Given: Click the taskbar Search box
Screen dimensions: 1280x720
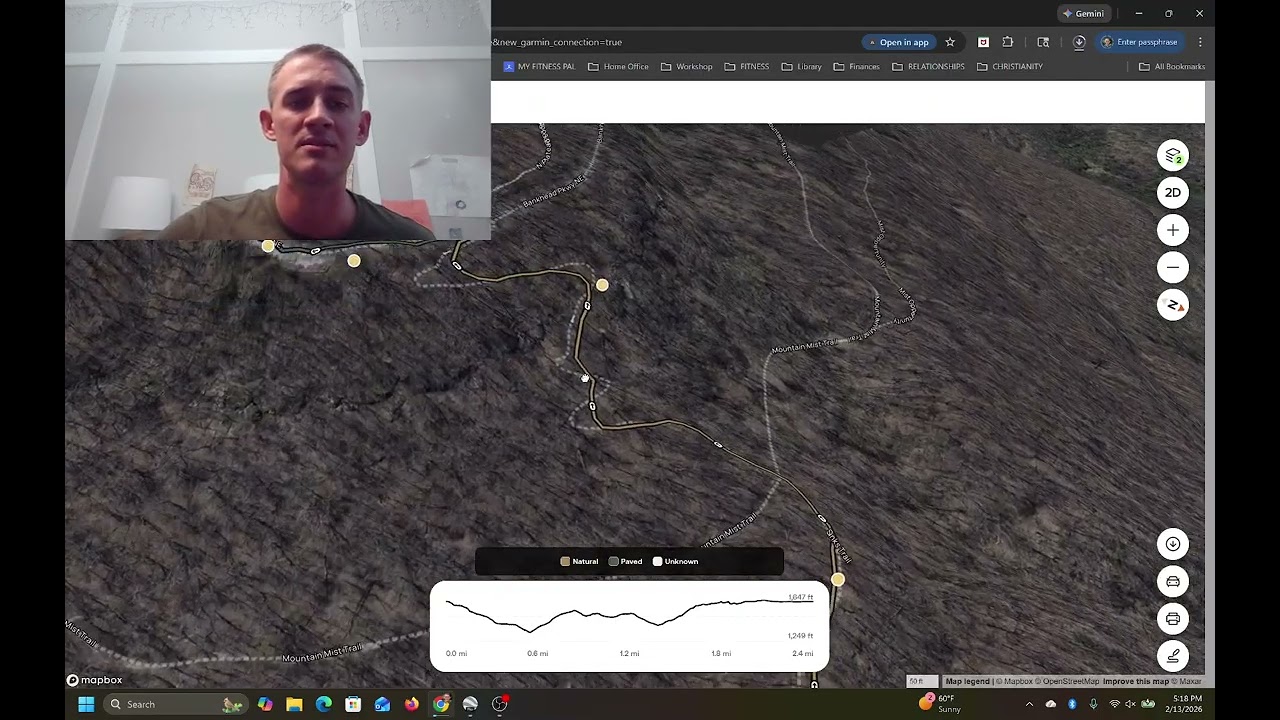Looking at the screenshot, I should click(175, 704).
